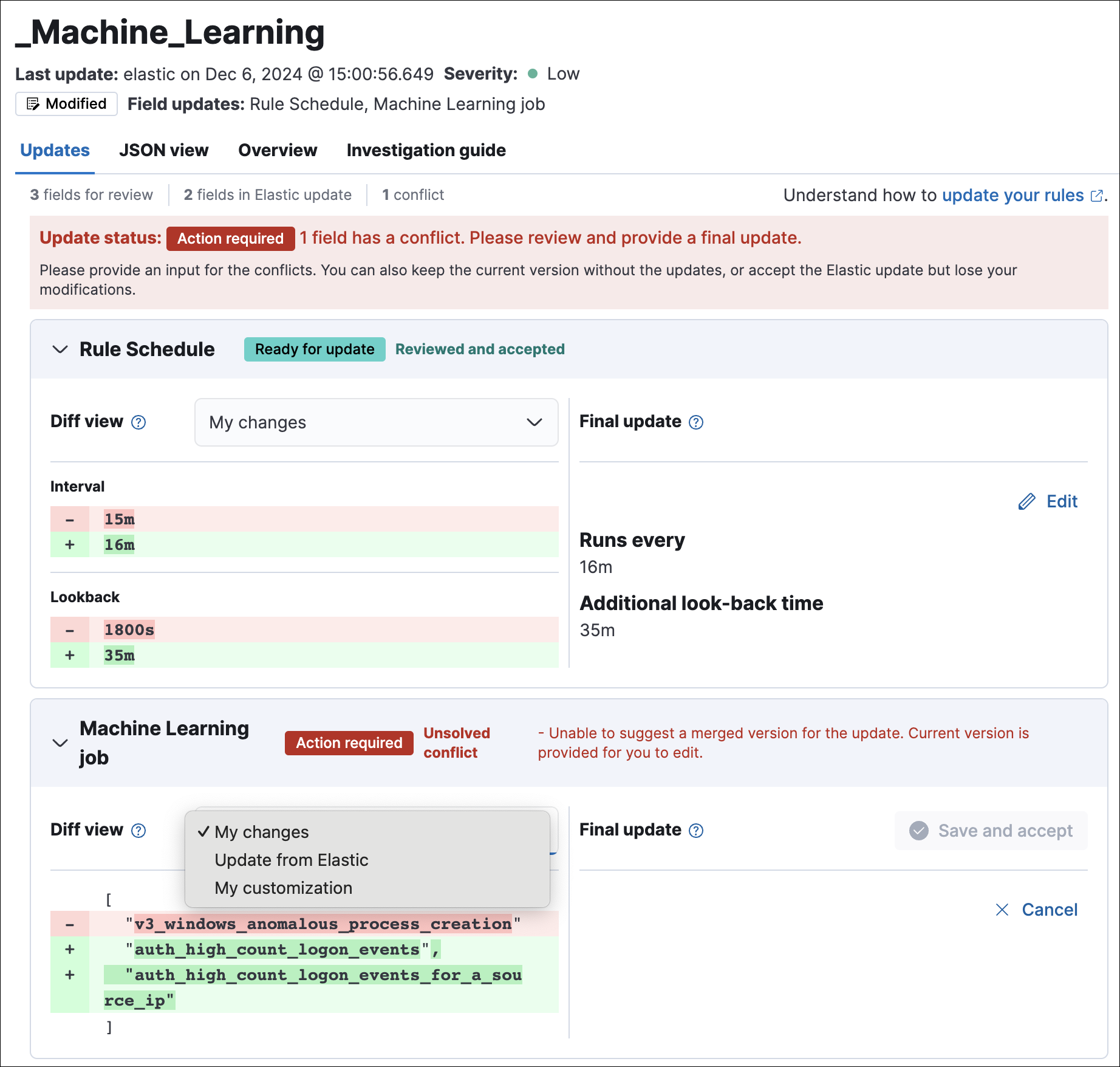The height and width of the screenshot is (1067, 1120).
Task: Click the 1 conflict text
Action: click(413, 195)
